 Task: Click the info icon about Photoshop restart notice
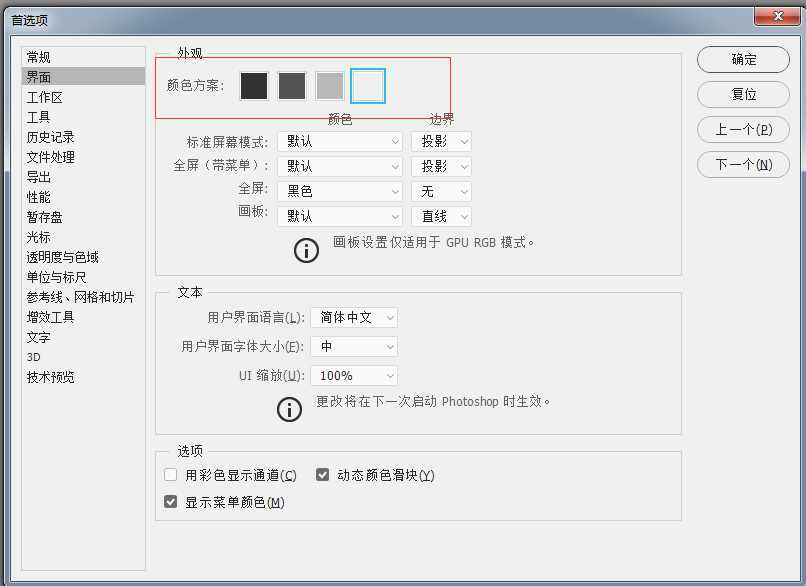pos(289,409)
